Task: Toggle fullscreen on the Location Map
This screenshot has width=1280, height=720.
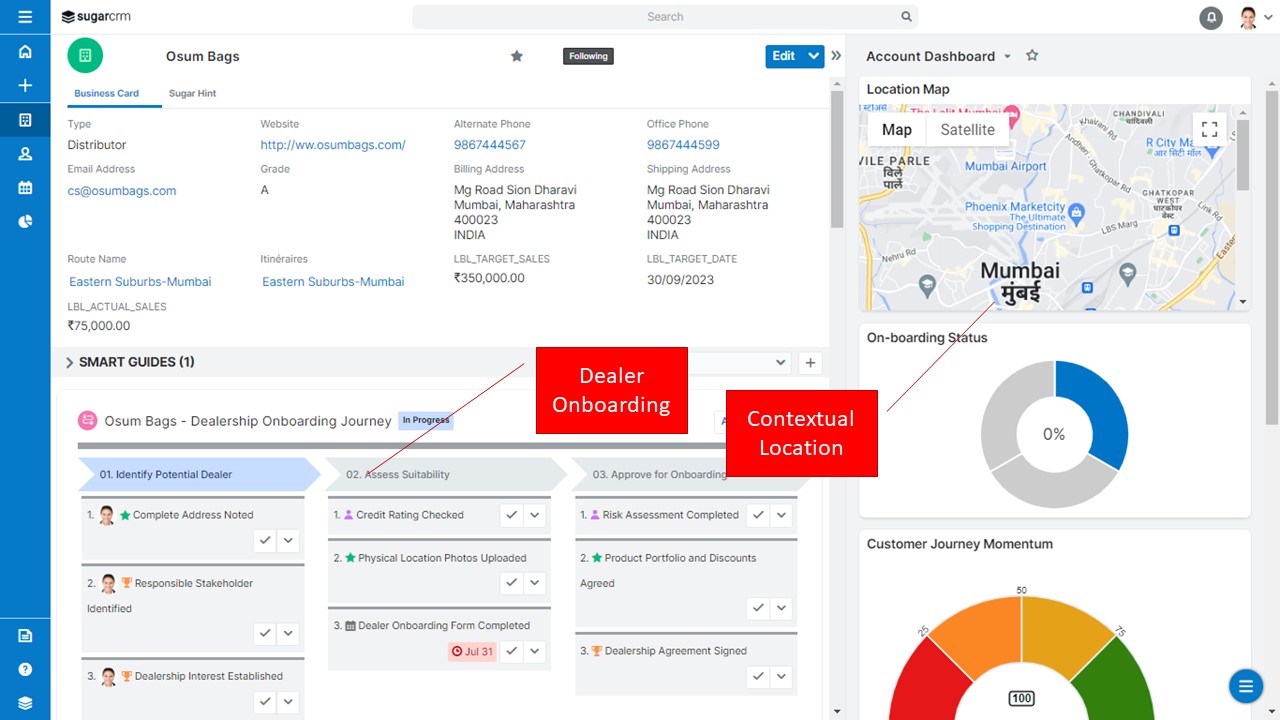Action: pyautogui.click(x=1209, y=129)
